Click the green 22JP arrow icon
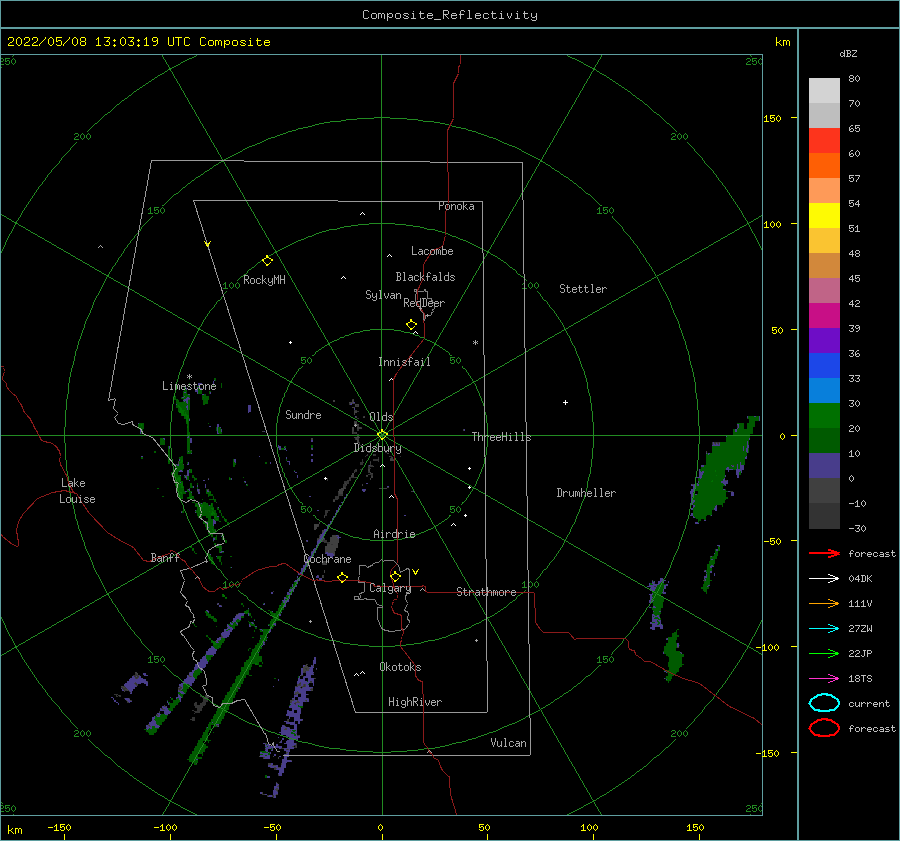 coord(824,653)
